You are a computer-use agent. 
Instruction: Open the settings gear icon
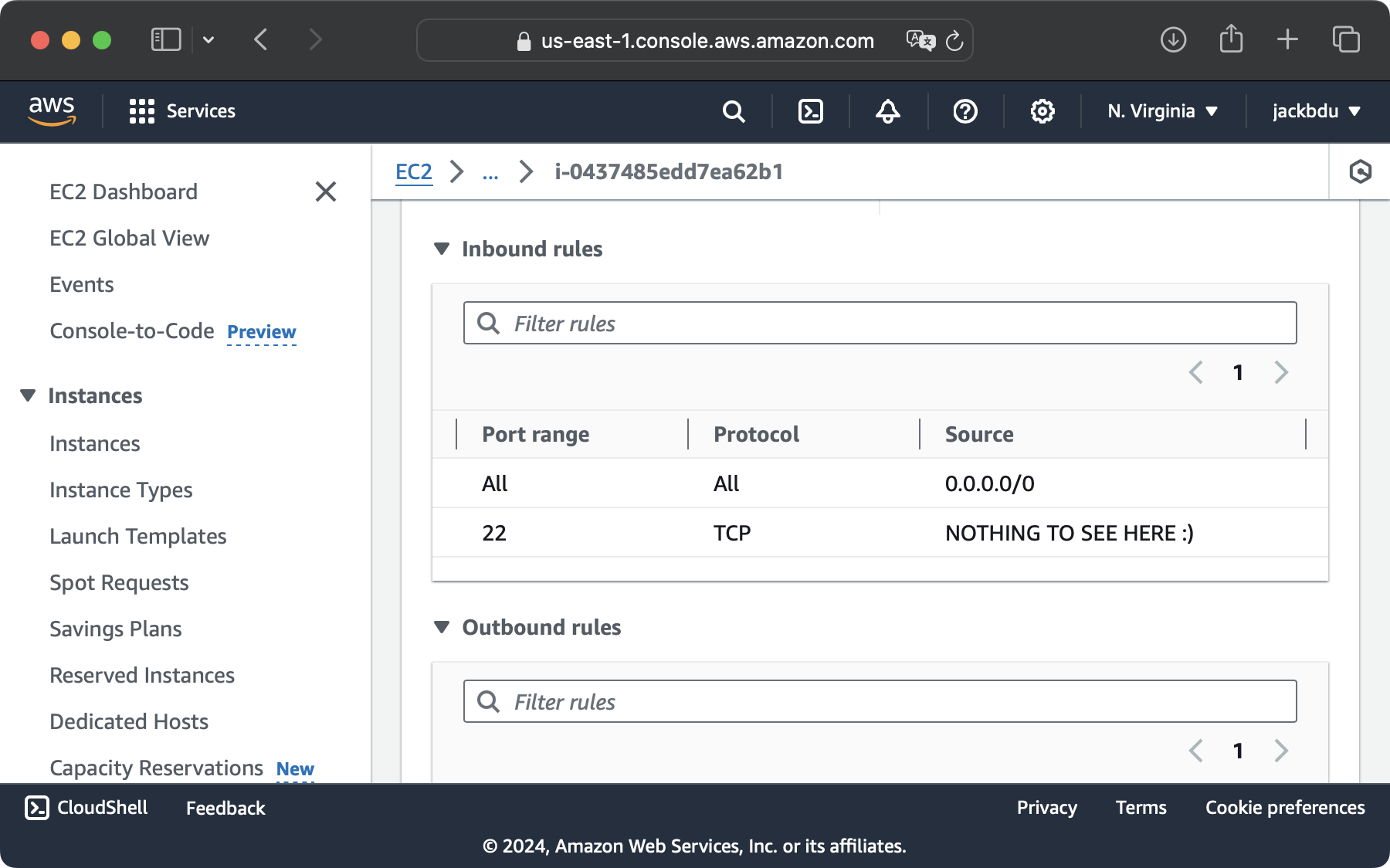point(1041,111)
